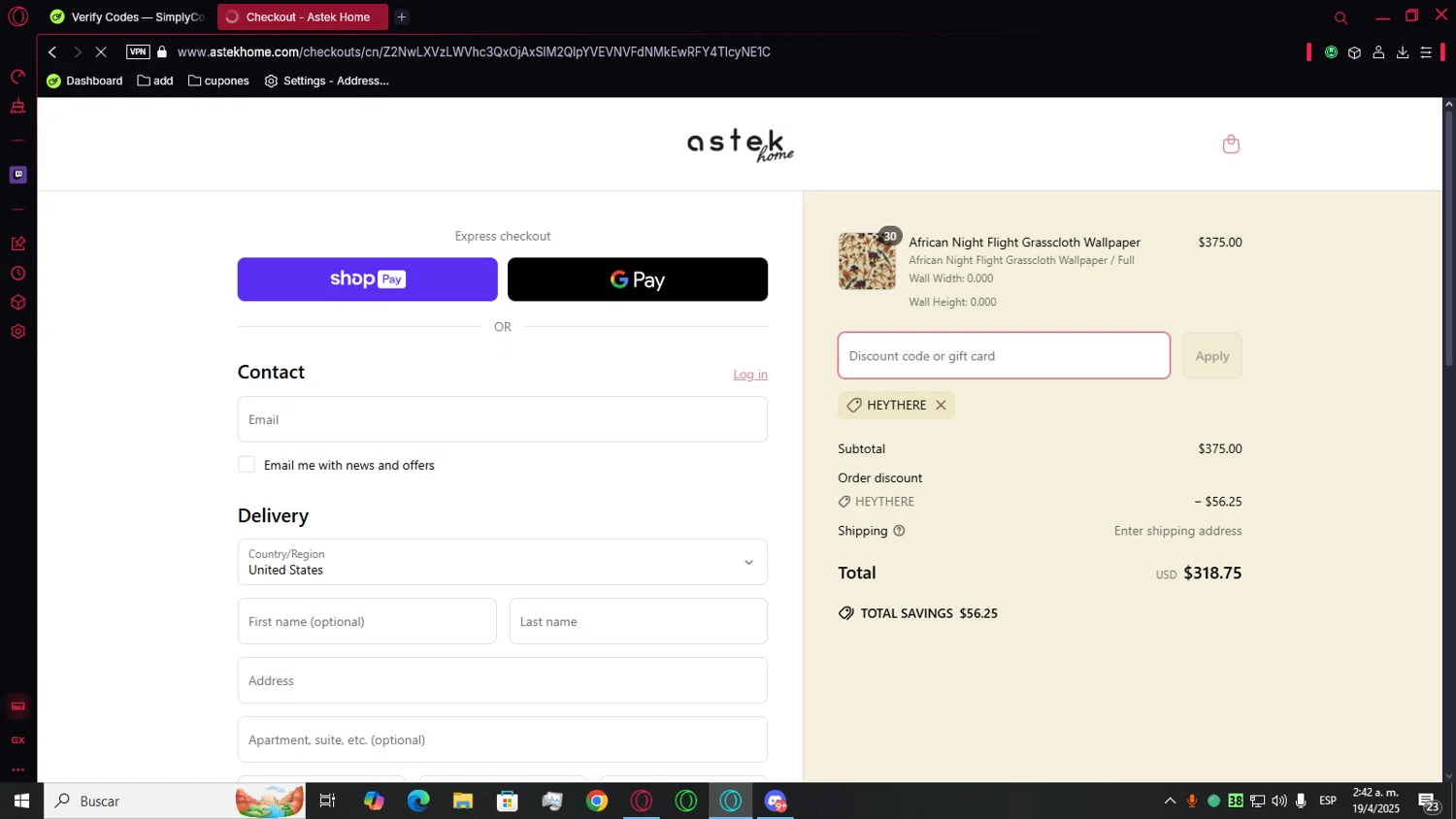Launch Google Chrome from taskbar

pyautogui.click(x=597, y=801)
